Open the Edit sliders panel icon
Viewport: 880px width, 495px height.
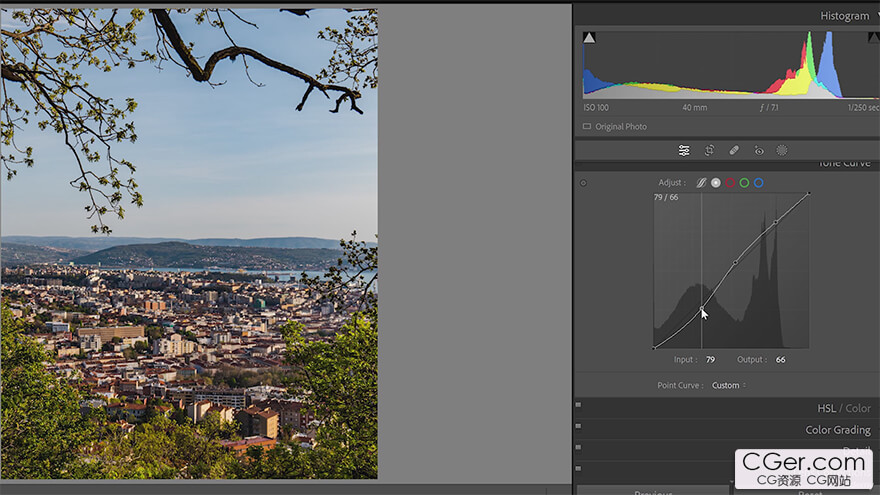(684, 150)
